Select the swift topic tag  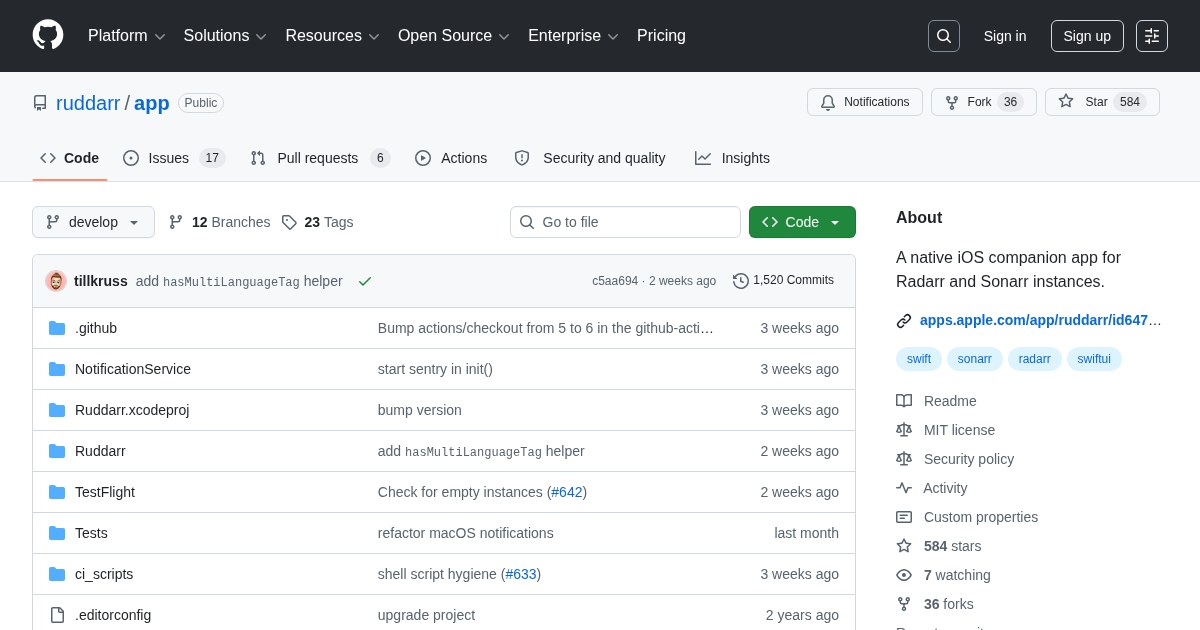919,359
